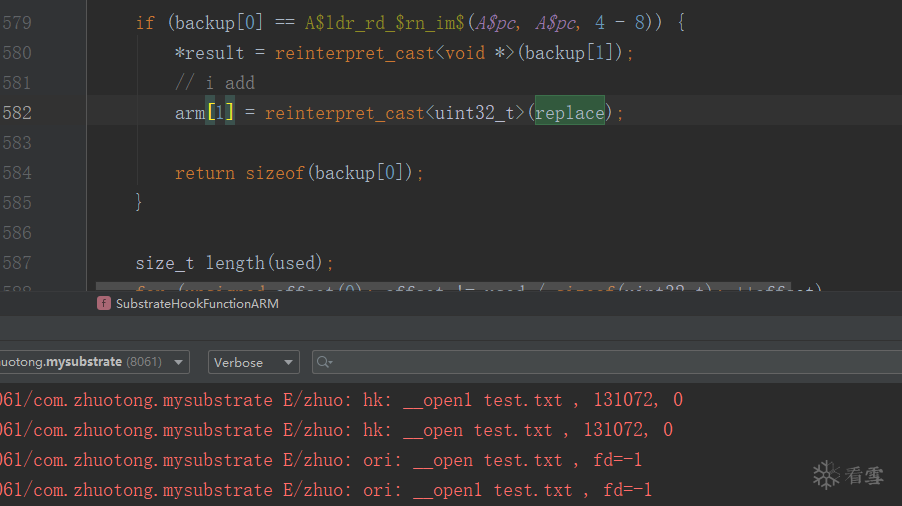The image size is (902, 506).
Task: Click the magnifier icon in logcat search
Action: pyautogui.click(x=323, y=362)
